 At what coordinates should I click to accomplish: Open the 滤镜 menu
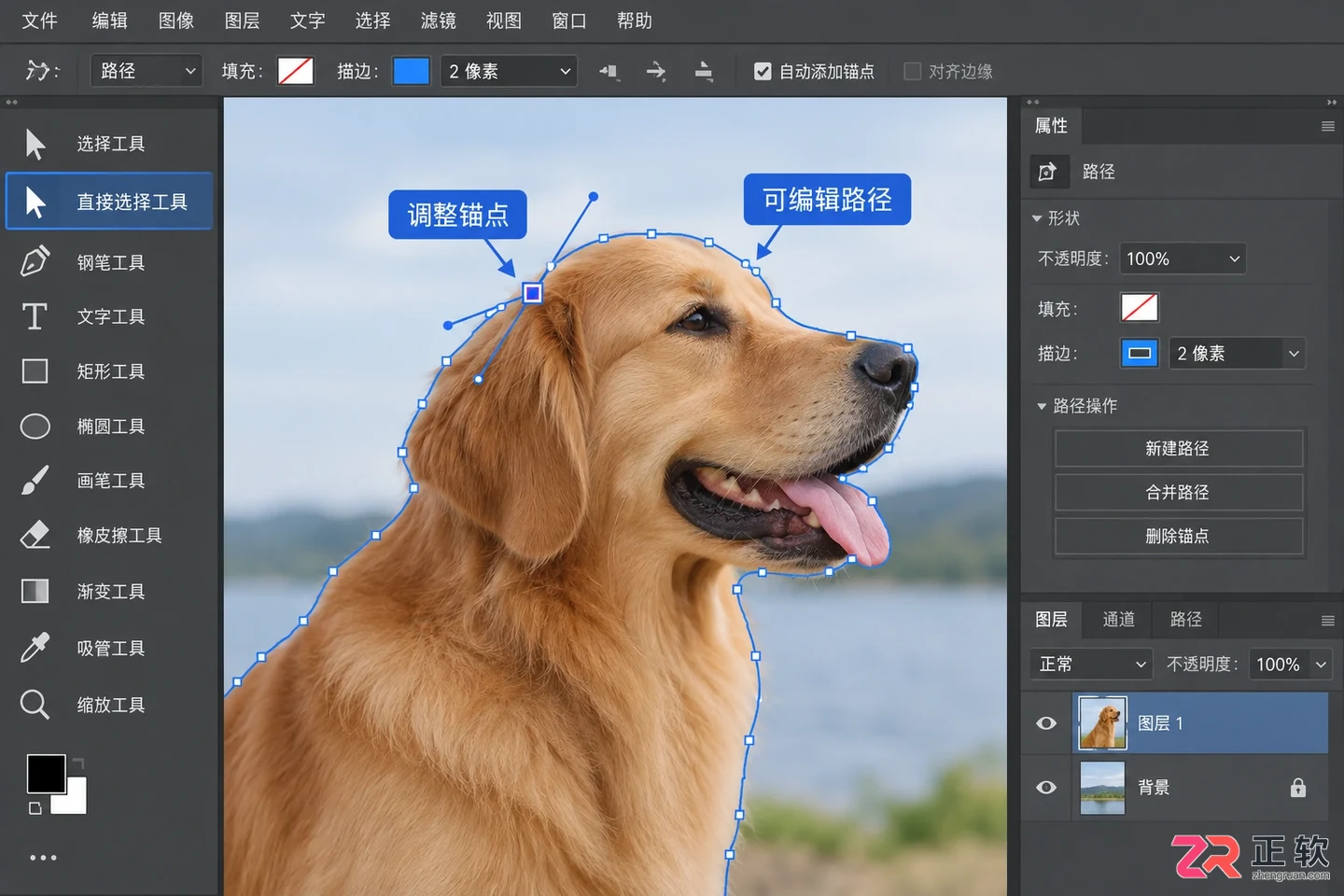(438, 21)
